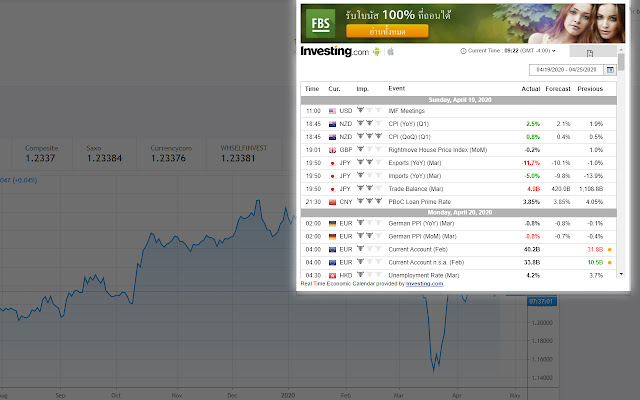Click bull importance icons for PBoC Loan Prime Rate
The image size is (640, 400).
[x=369, y=201]
